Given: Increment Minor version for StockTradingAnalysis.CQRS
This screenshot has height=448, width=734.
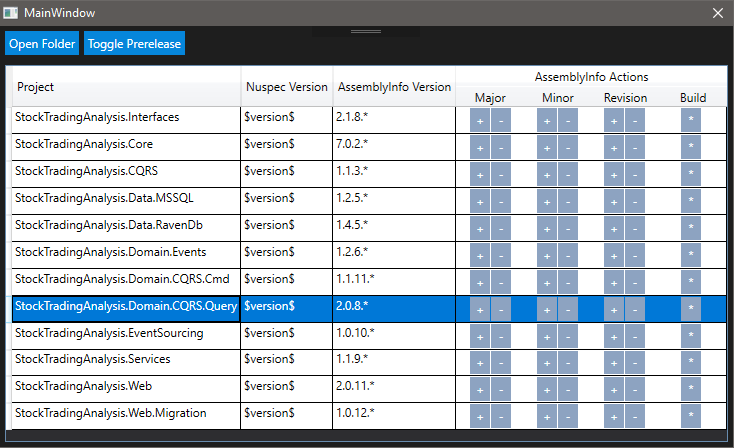Looking at the screenshot, I should click(x=547, y=174).
